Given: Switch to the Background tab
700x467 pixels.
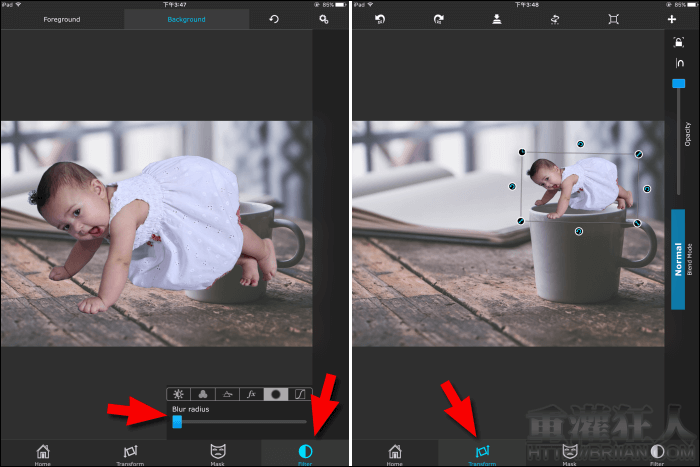Looking at the screenshot, I should click(186, 19).
